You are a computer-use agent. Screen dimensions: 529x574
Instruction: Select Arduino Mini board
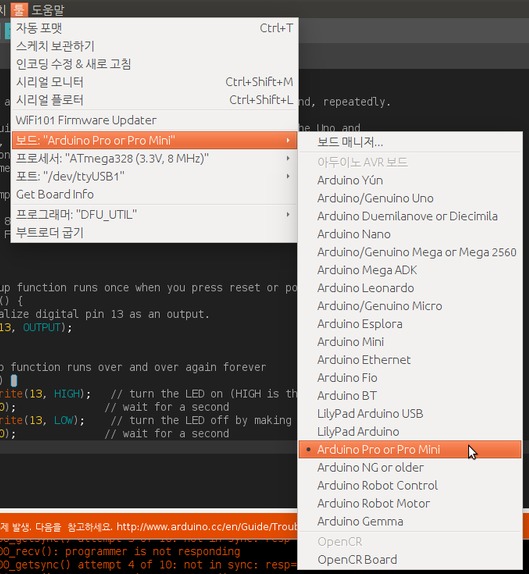click(410, 342)
